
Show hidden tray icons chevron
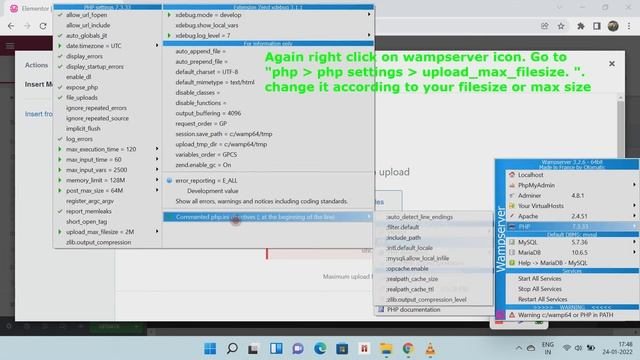point(518,348)
